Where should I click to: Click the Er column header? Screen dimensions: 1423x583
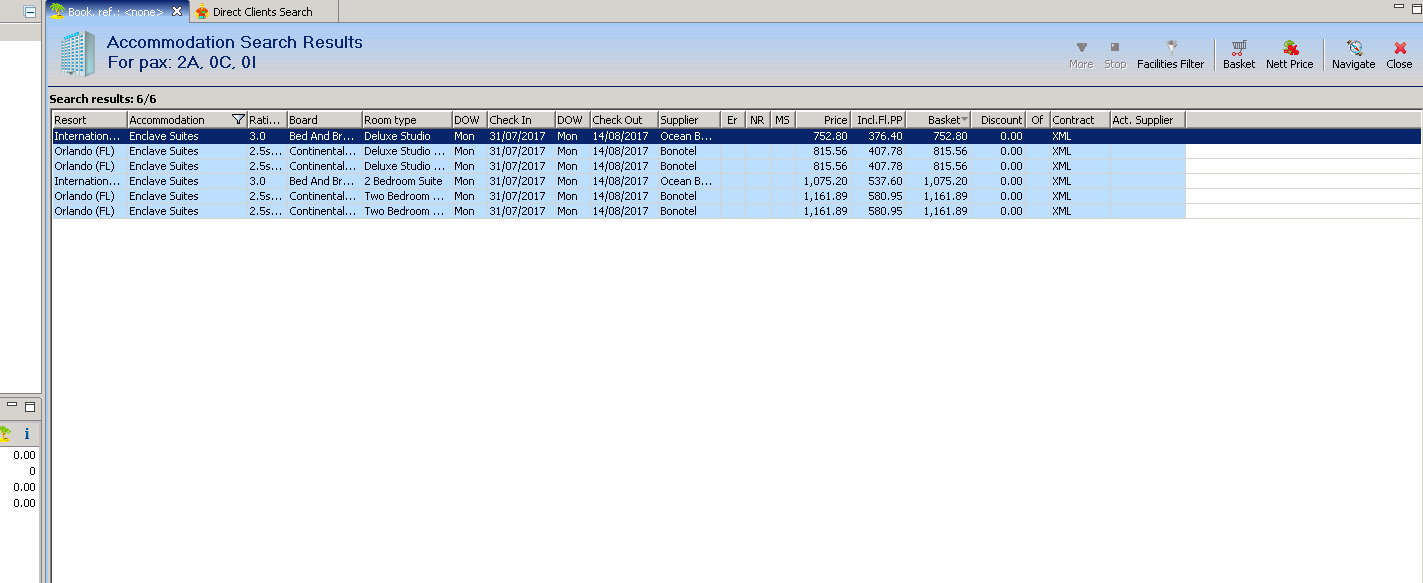733,120
